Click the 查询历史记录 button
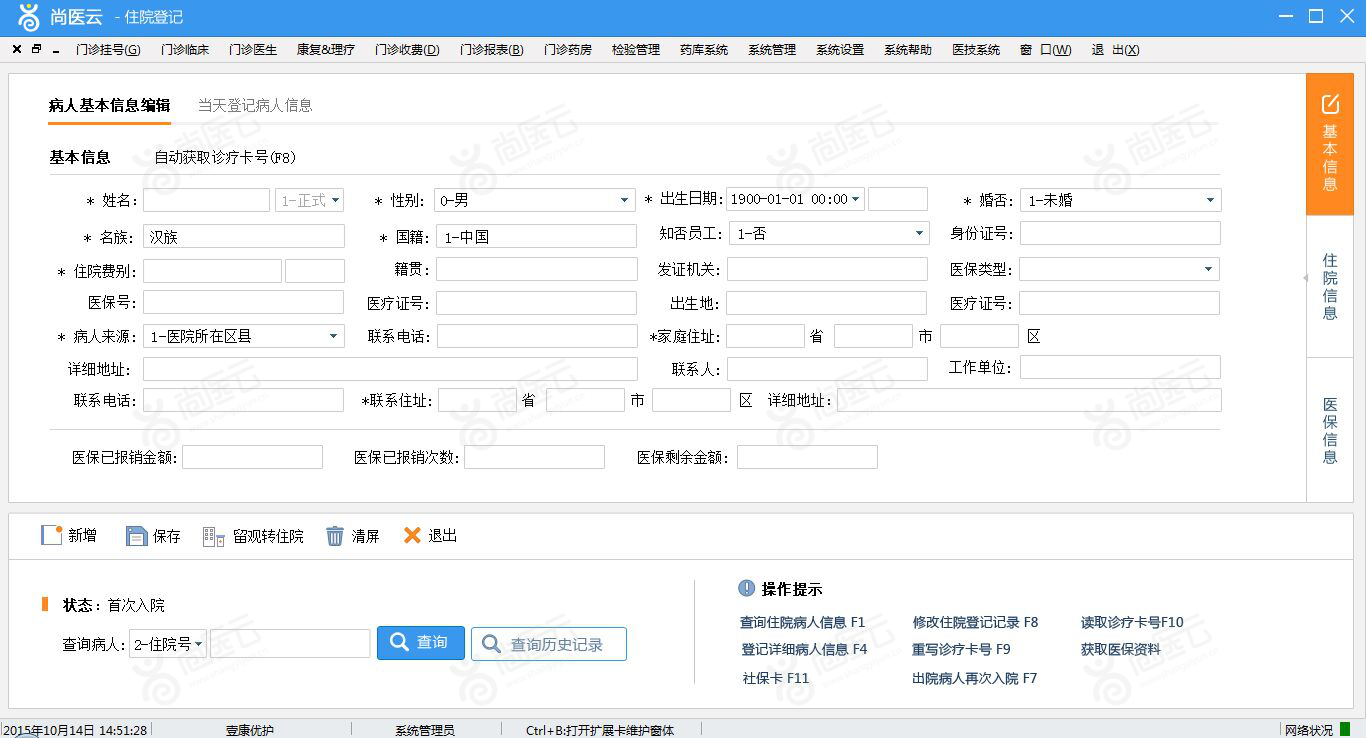 pyautogui.click(x=549, y=644)
